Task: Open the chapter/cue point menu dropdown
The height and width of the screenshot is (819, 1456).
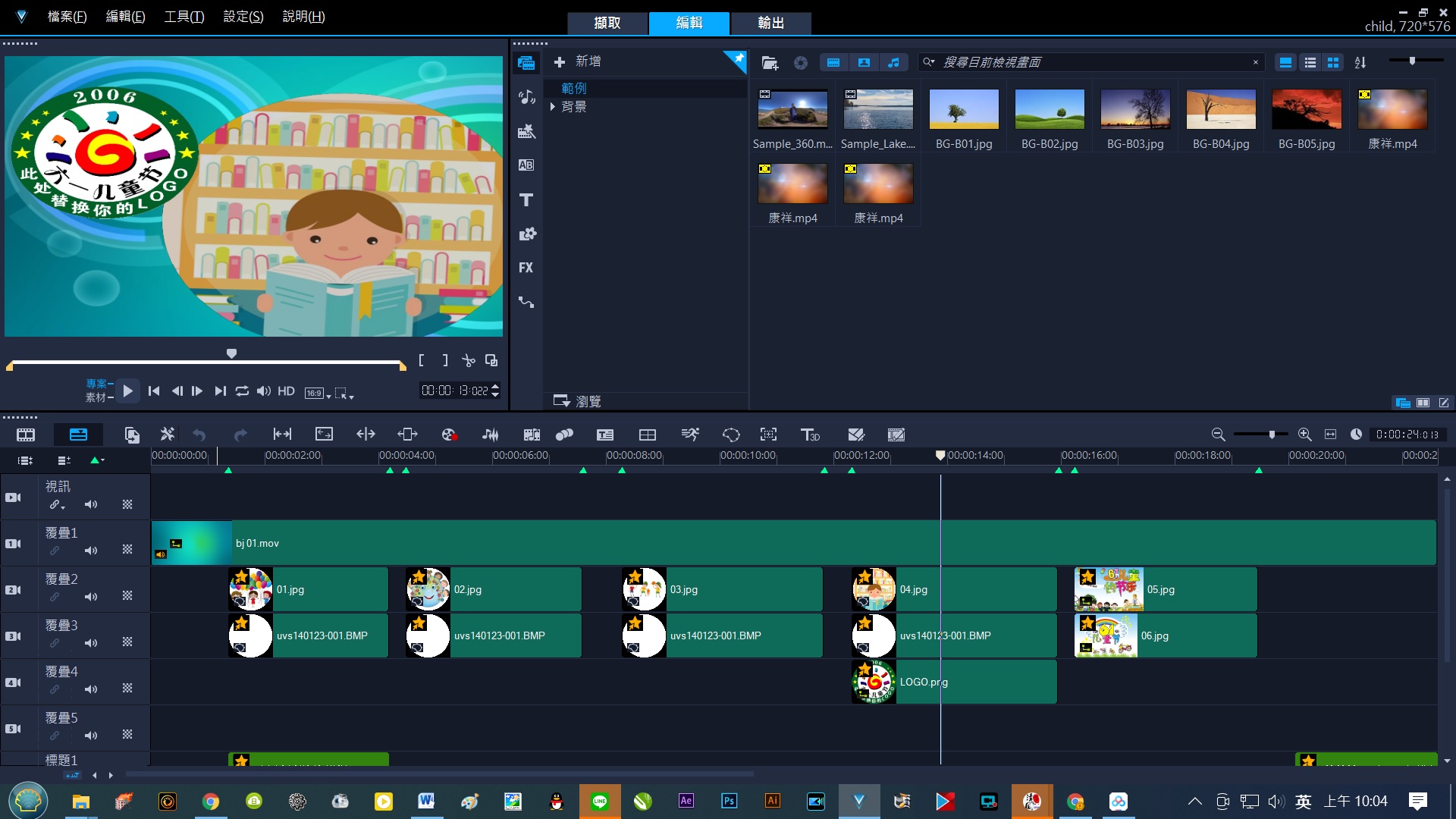Action: pyautogui.click(x=97, y=460)
